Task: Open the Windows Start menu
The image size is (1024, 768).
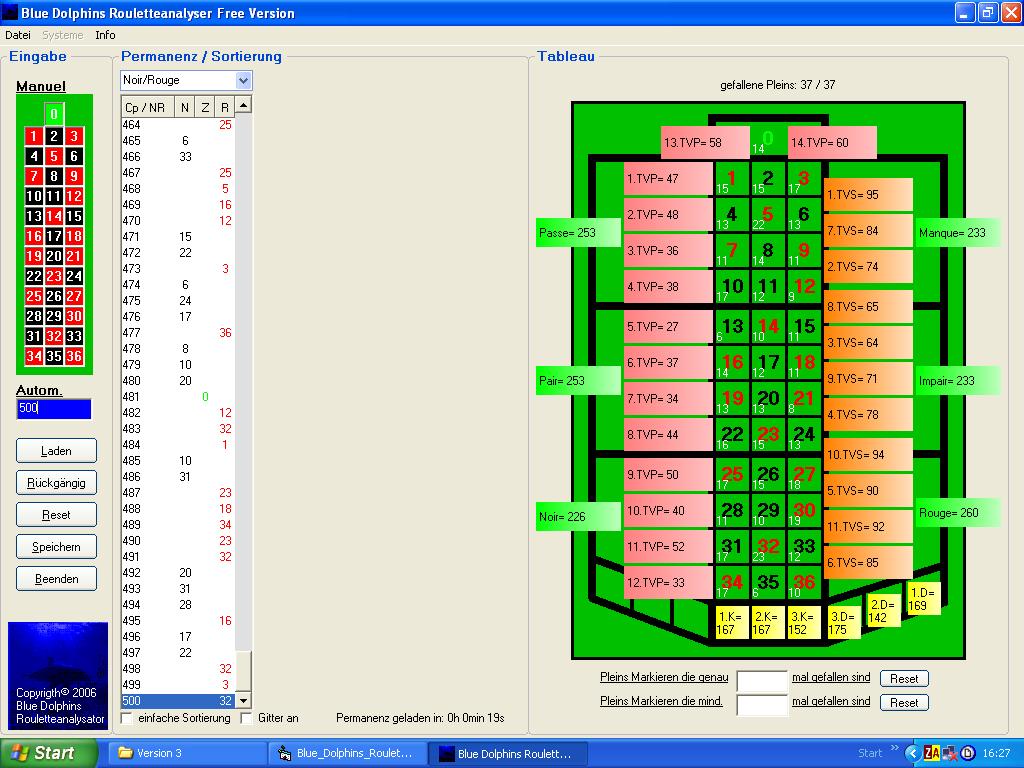Action: click(x=48, y=753)
